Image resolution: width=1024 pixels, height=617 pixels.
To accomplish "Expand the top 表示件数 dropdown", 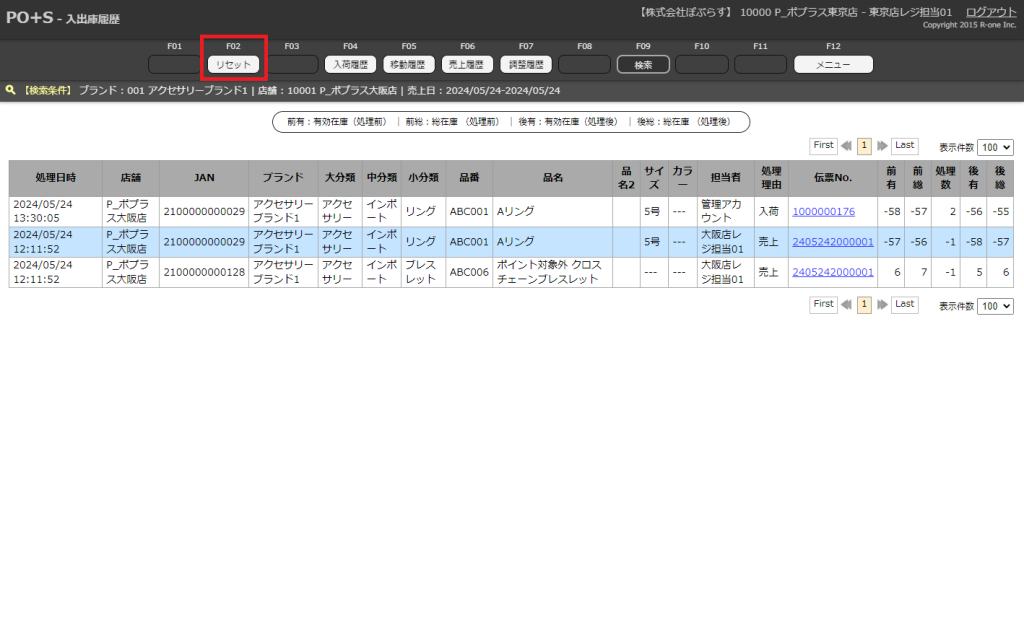I will pyautogui.click(x=995, y=147).
